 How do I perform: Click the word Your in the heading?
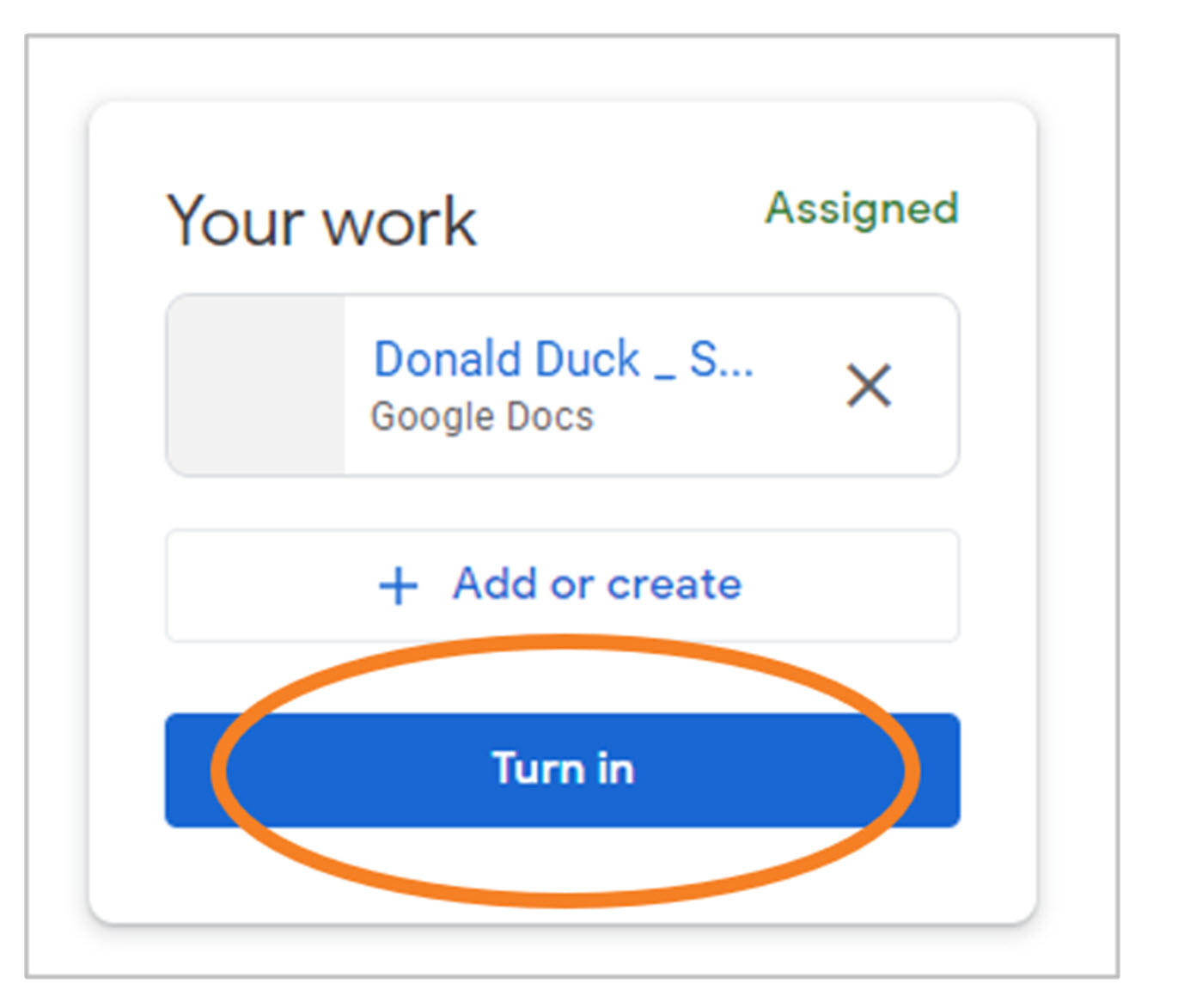click(x=235, y=222)
